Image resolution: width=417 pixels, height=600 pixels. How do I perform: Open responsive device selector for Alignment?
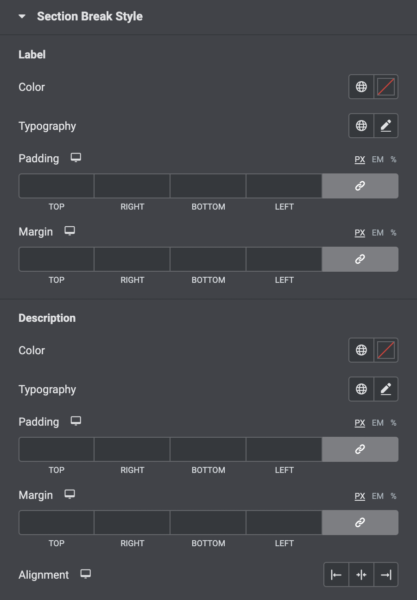(x=86, y=574)
